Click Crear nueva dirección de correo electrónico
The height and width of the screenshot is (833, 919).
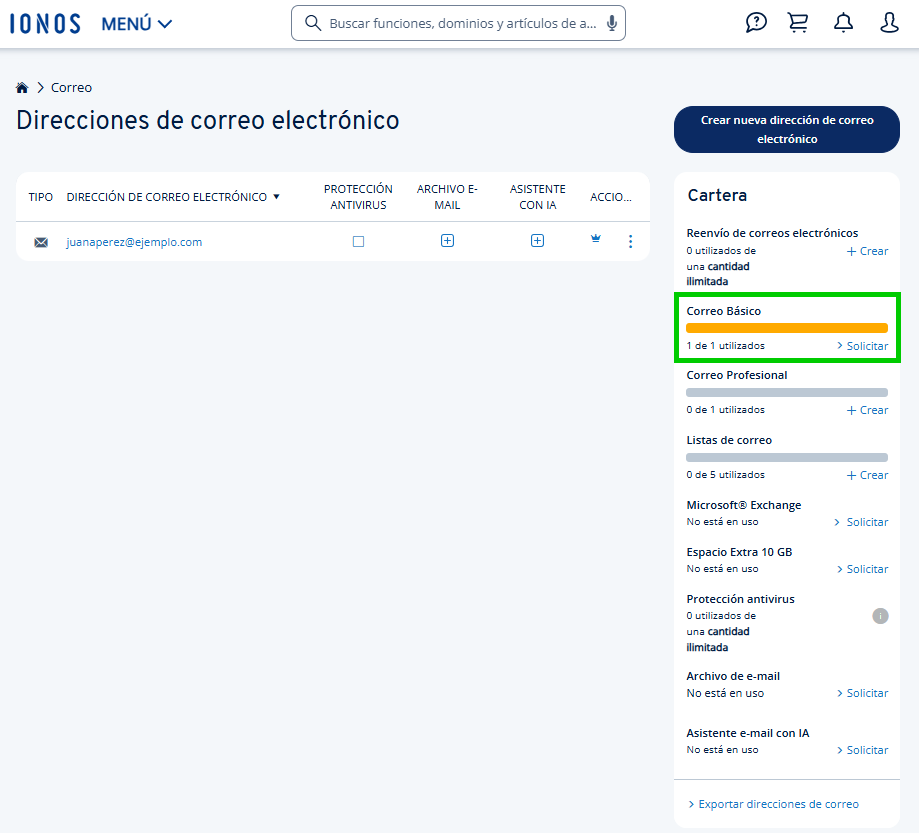point(786,129)
